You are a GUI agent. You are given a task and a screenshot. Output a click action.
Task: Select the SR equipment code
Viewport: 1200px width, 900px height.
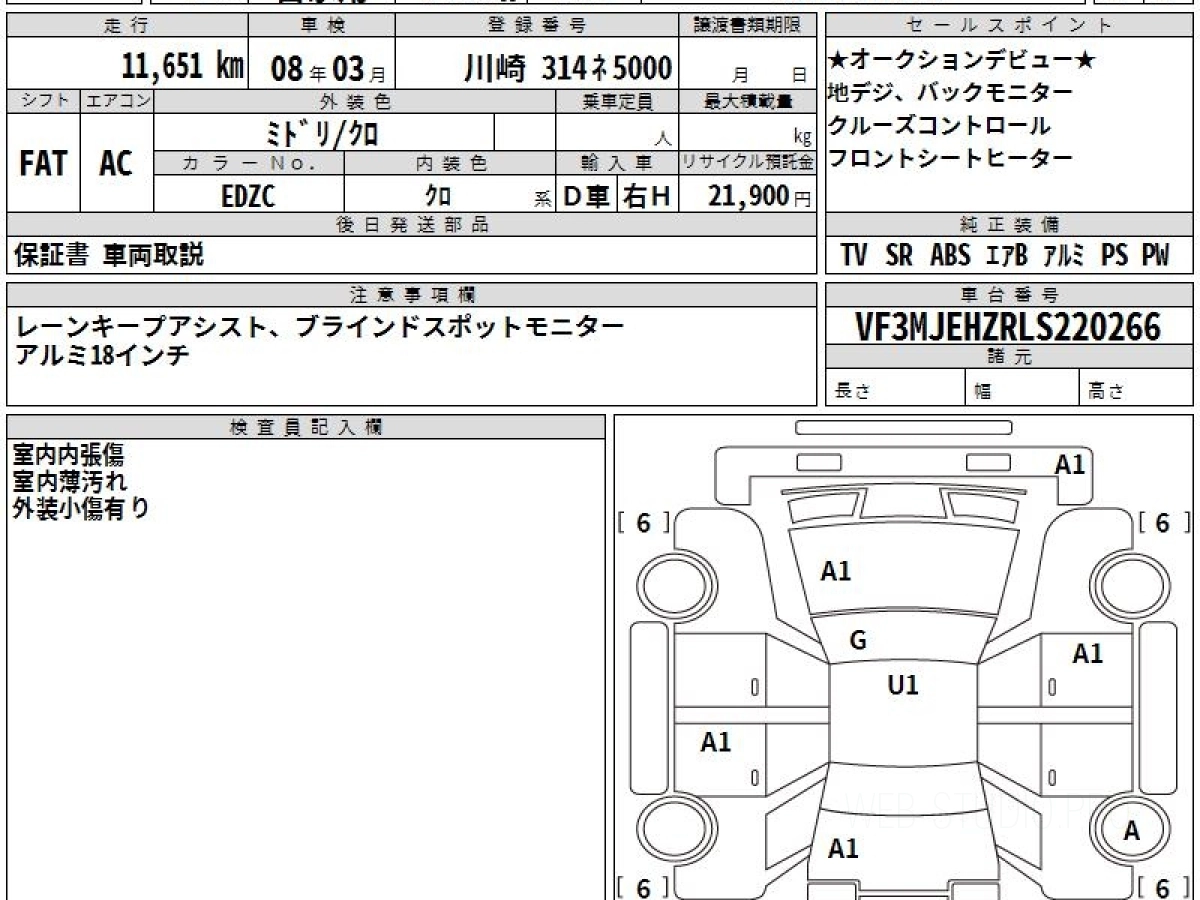[899, 255]
